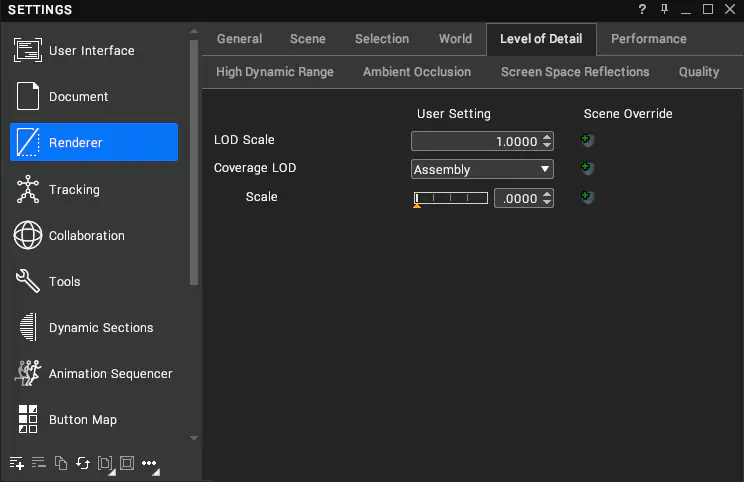Open the User Interface settings category
The image size is (744, 482).
tap(94, 50)
